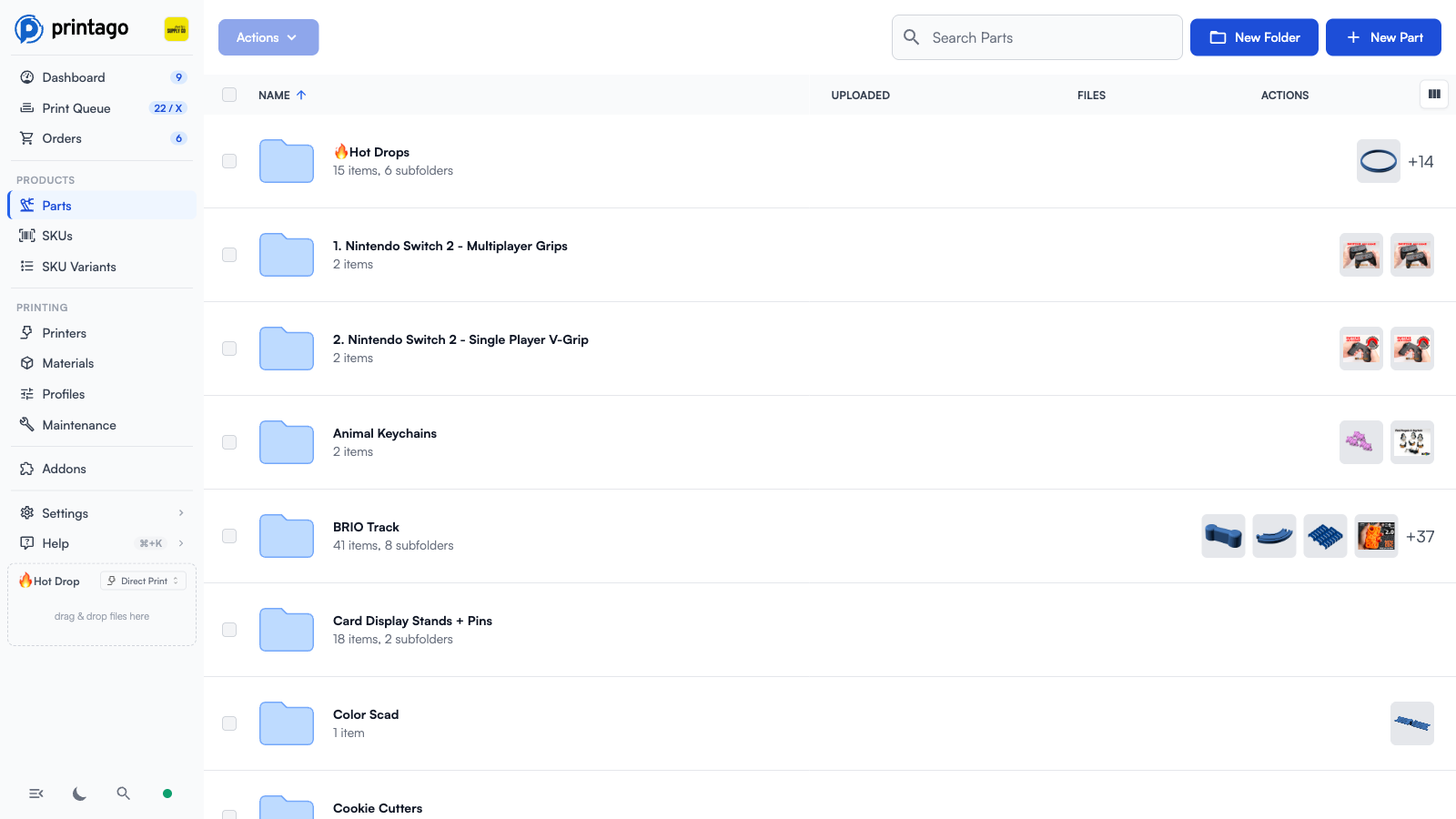
Task: Check the Multiplayer Grips row checkbox
Action: click(229, 255)
